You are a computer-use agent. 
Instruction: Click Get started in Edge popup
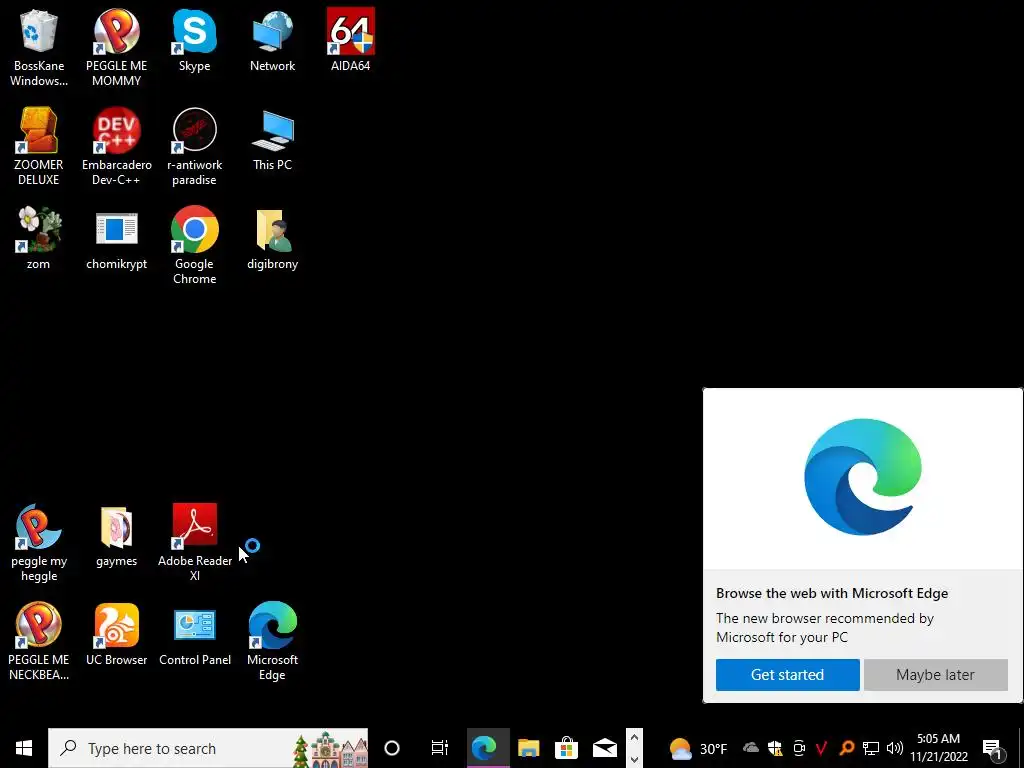point(787,675)
